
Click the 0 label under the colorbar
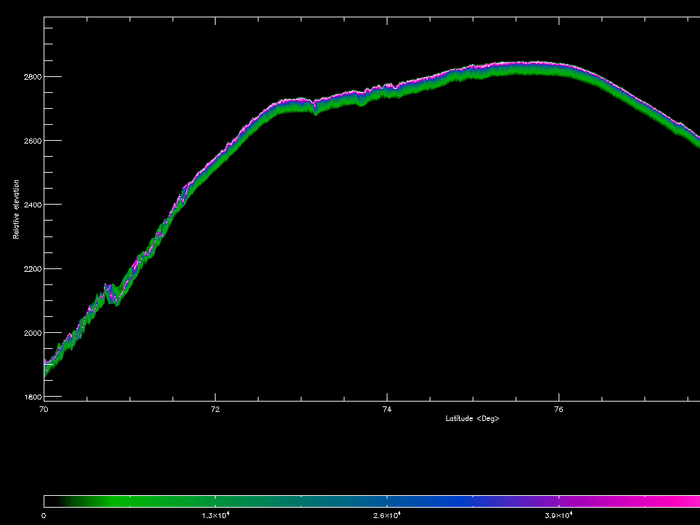tap(44, 515)
